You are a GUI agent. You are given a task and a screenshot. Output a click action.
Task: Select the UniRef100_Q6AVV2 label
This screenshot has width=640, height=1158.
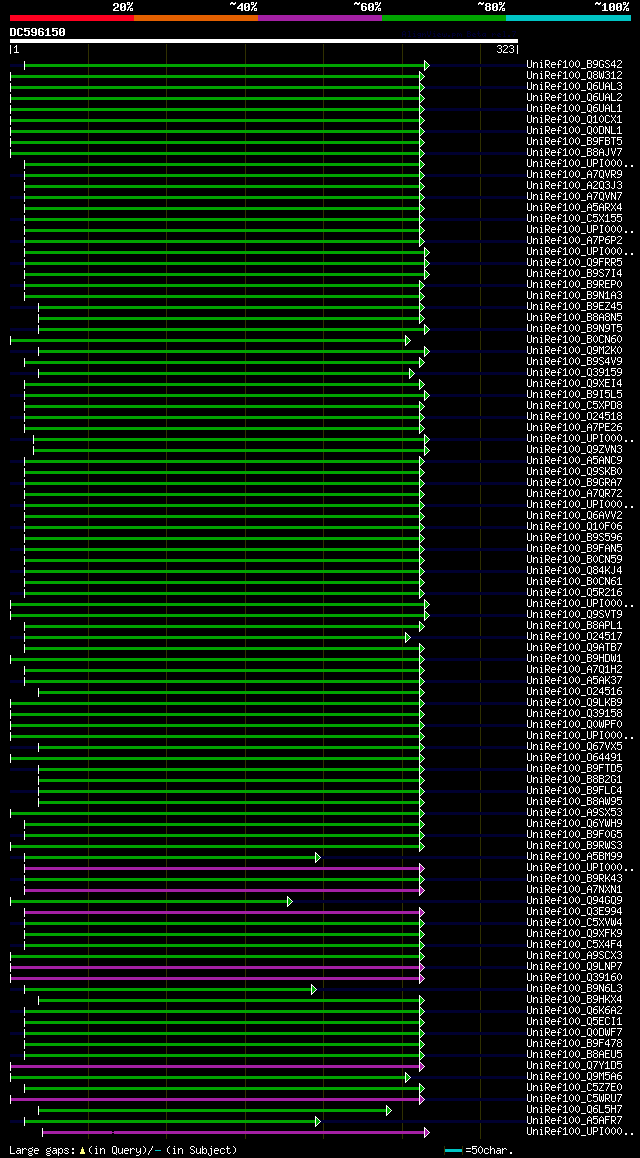[574, 515]
